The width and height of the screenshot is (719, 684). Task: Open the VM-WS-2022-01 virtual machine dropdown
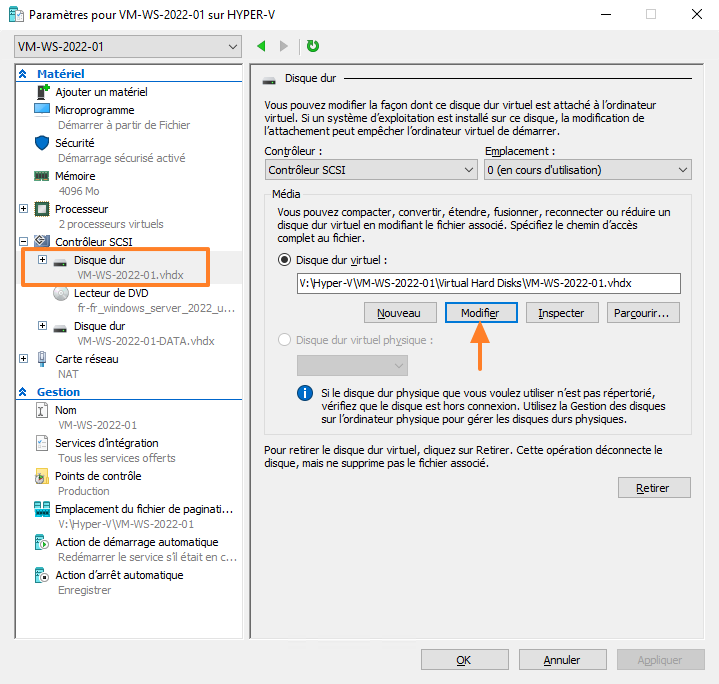(x=128, y=47)
